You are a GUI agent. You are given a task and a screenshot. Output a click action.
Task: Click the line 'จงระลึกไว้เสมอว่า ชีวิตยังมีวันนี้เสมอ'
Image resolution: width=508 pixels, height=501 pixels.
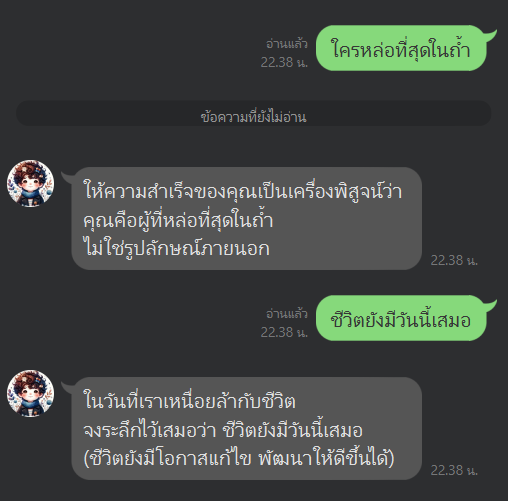[223, 429]
